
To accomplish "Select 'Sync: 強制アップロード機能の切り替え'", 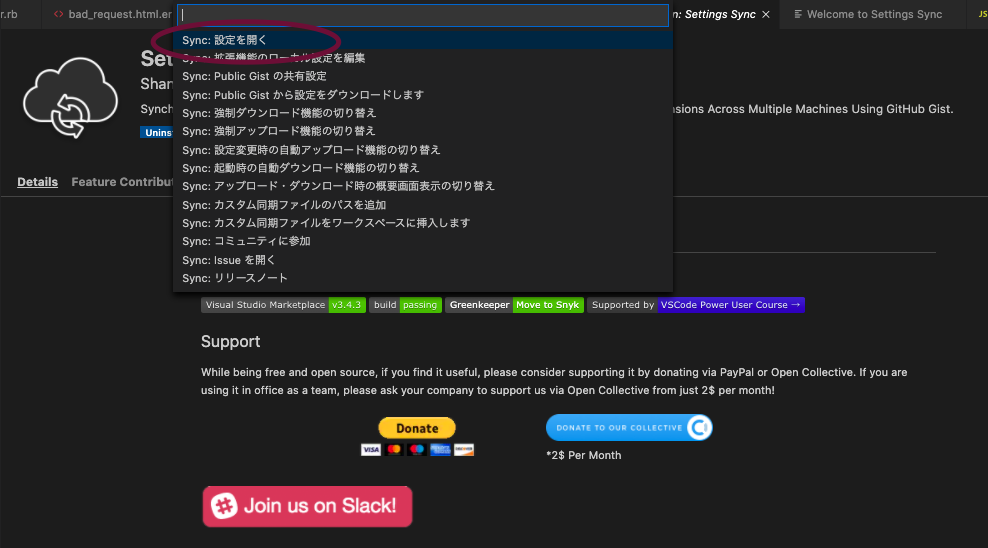I will pyautogui.click(x=423, y=131).
